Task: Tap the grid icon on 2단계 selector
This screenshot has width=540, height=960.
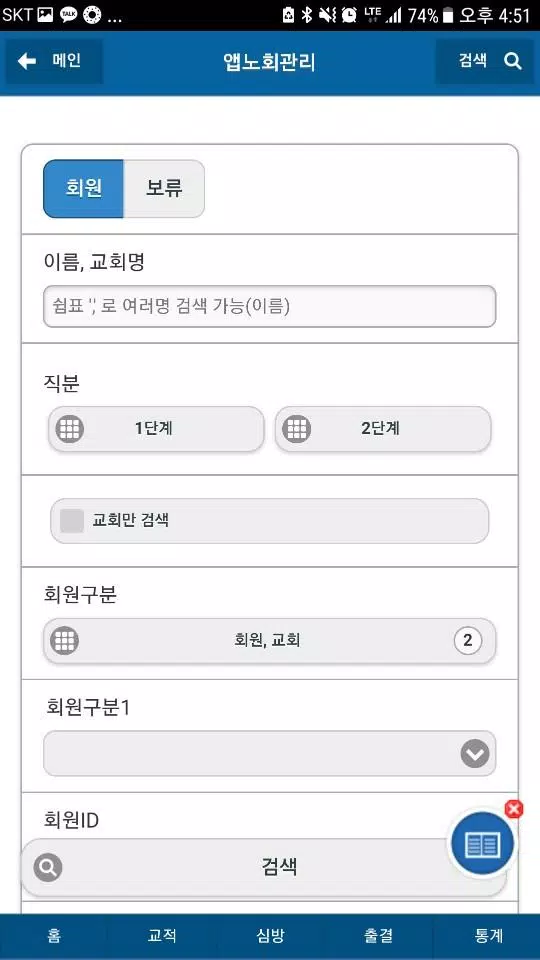Action: [297, 428]
